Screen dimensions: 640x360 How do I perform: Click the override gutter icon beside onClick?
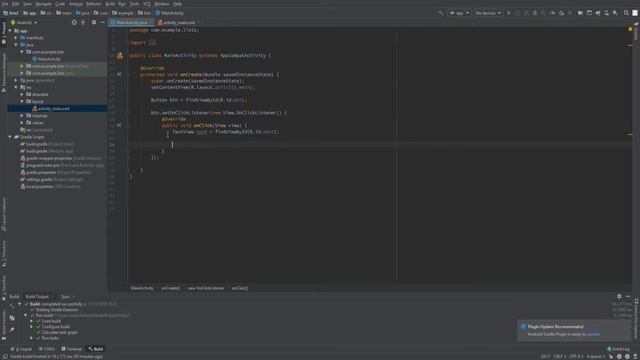(x=119, y=125)
